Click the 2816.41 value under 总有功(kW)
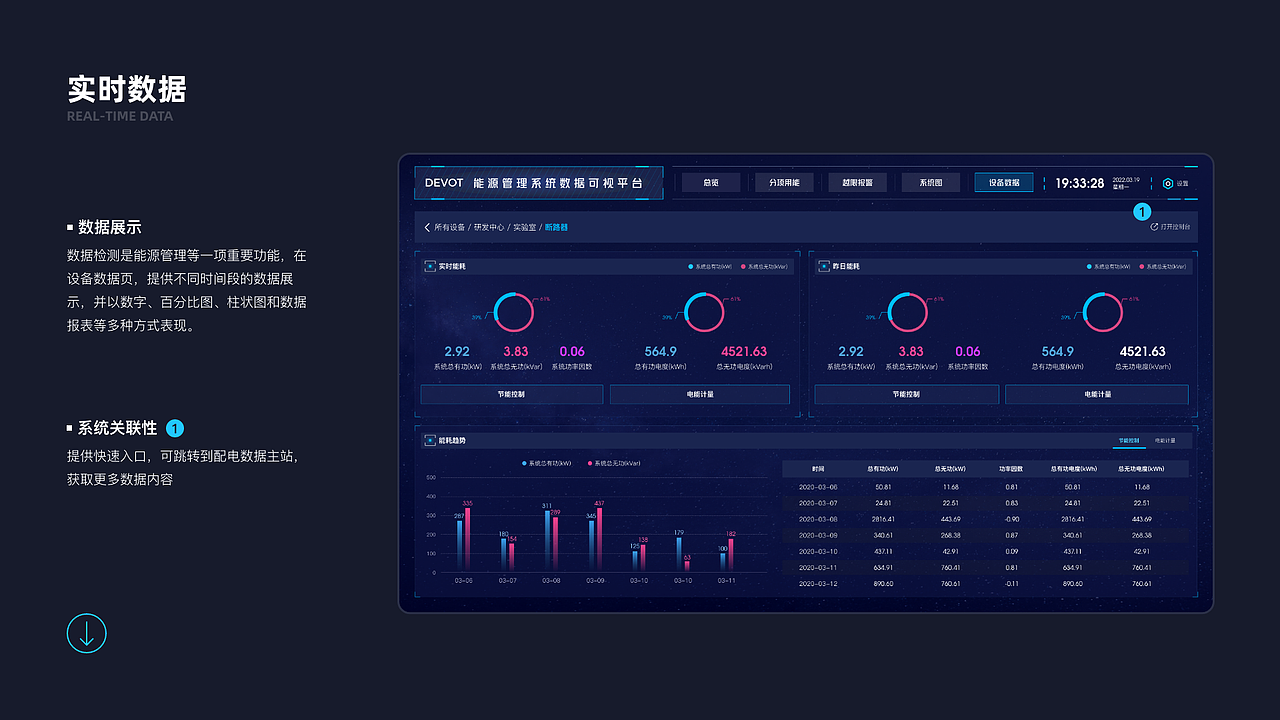Viewport: 1280px width, 720px height. (x=883, y=519)
